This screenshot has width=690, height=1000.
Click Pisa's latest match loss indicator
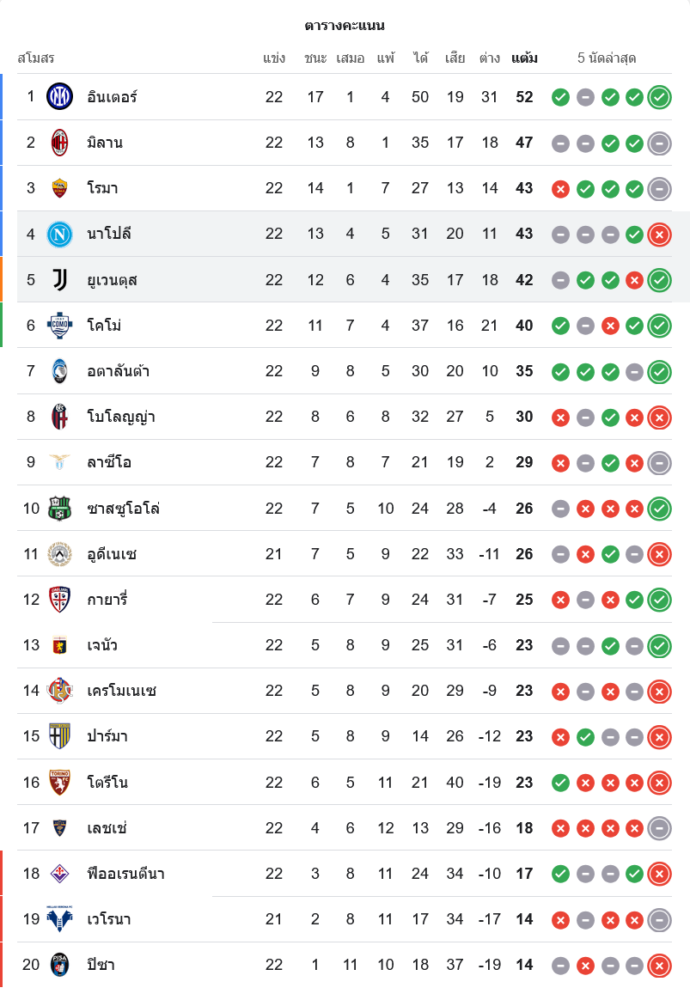coord(659,965)
